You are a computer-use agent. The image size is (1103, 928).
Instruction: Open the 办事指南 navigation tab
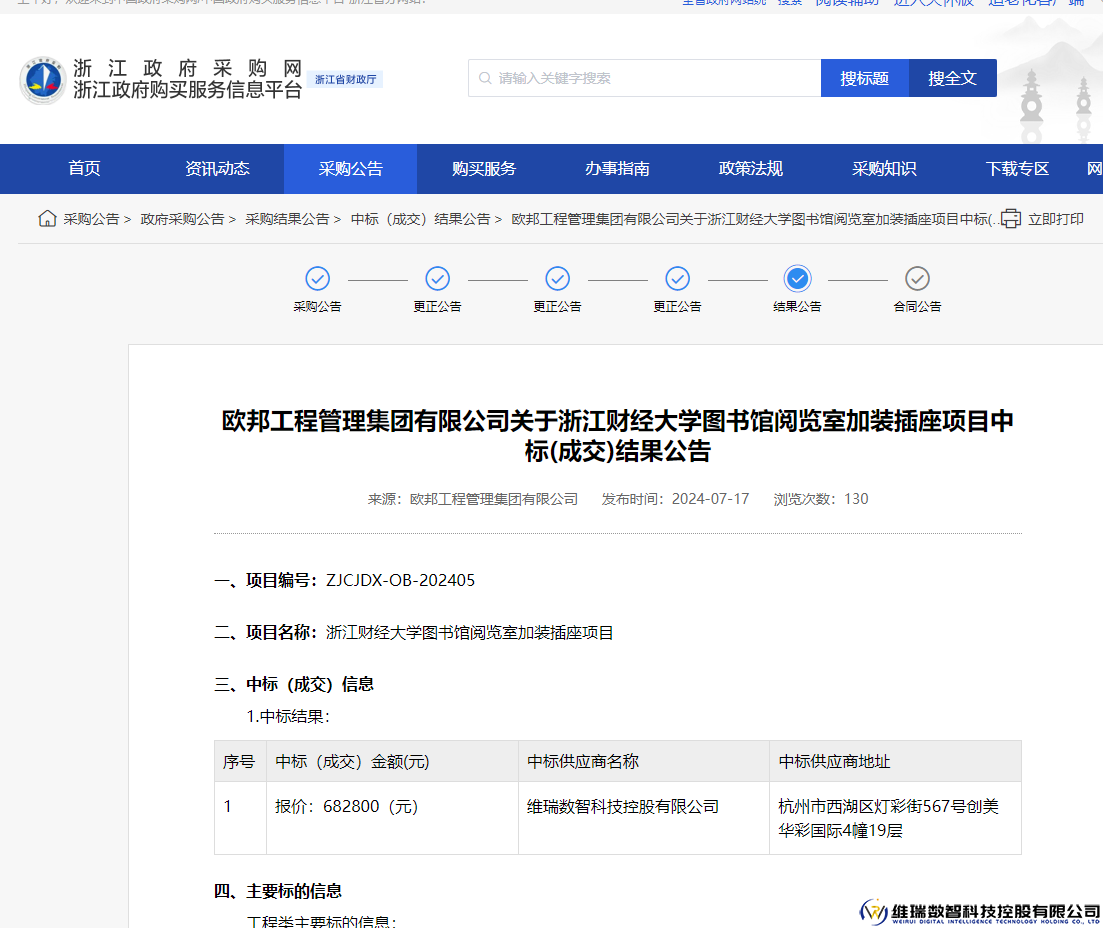click(x=617, y=169)
